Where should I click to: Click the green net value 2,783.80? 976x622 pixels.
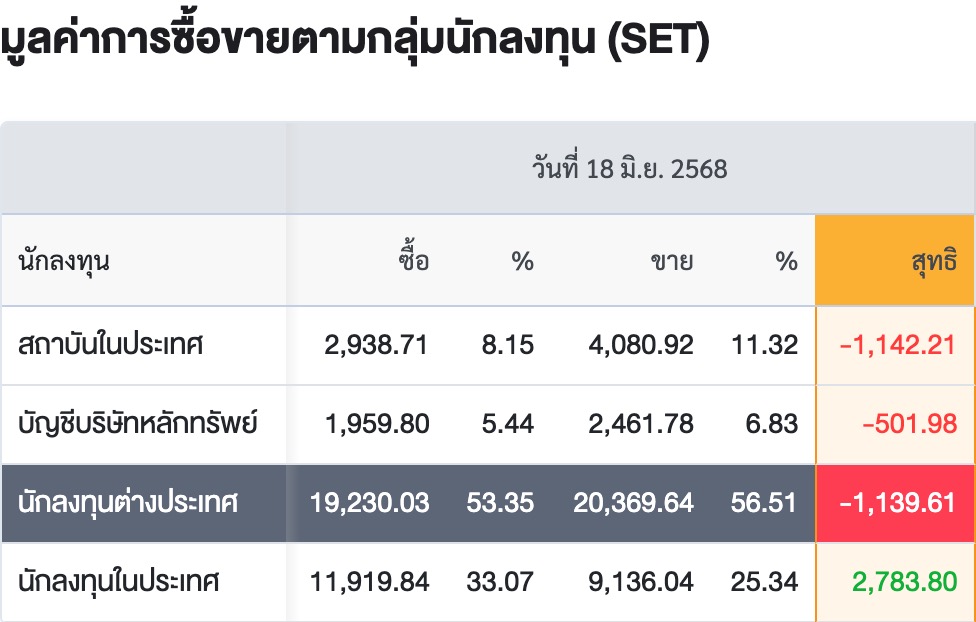tap(904, 582)
